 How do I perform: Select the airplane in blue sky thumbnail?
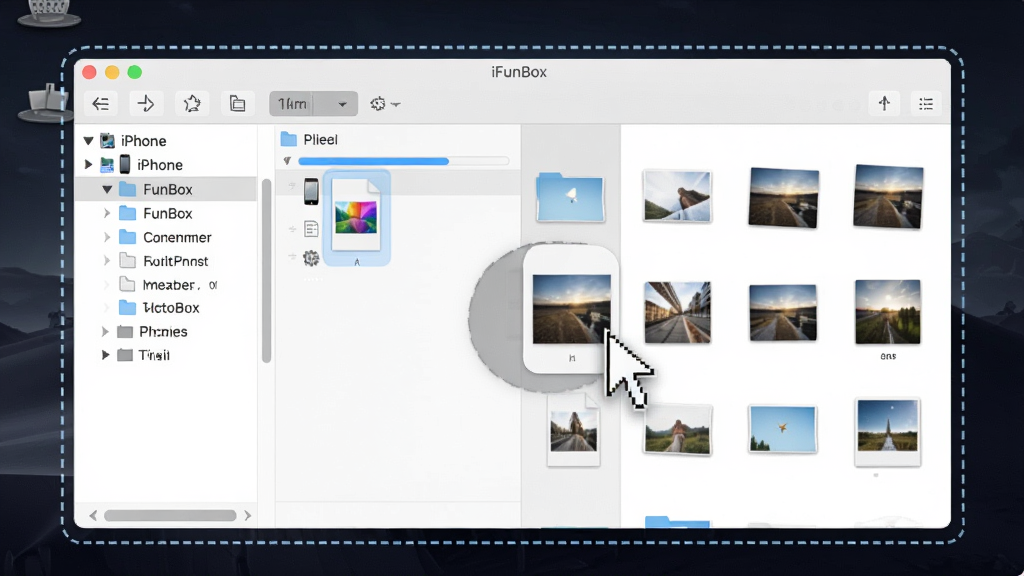click(782, 429)
